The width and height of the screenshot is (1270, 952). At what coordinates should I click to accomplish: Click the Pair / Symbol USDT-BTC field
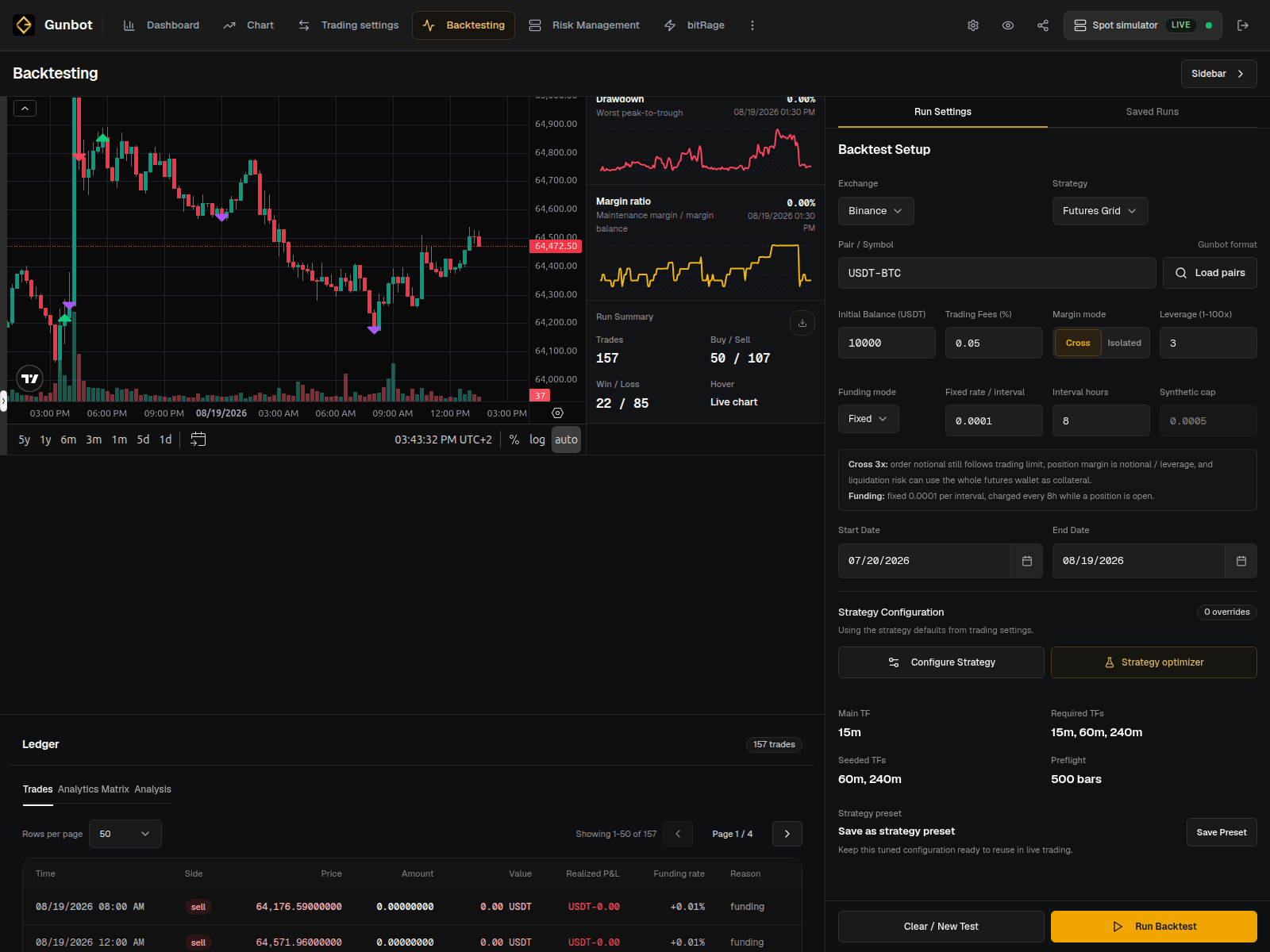coord(997,273)
